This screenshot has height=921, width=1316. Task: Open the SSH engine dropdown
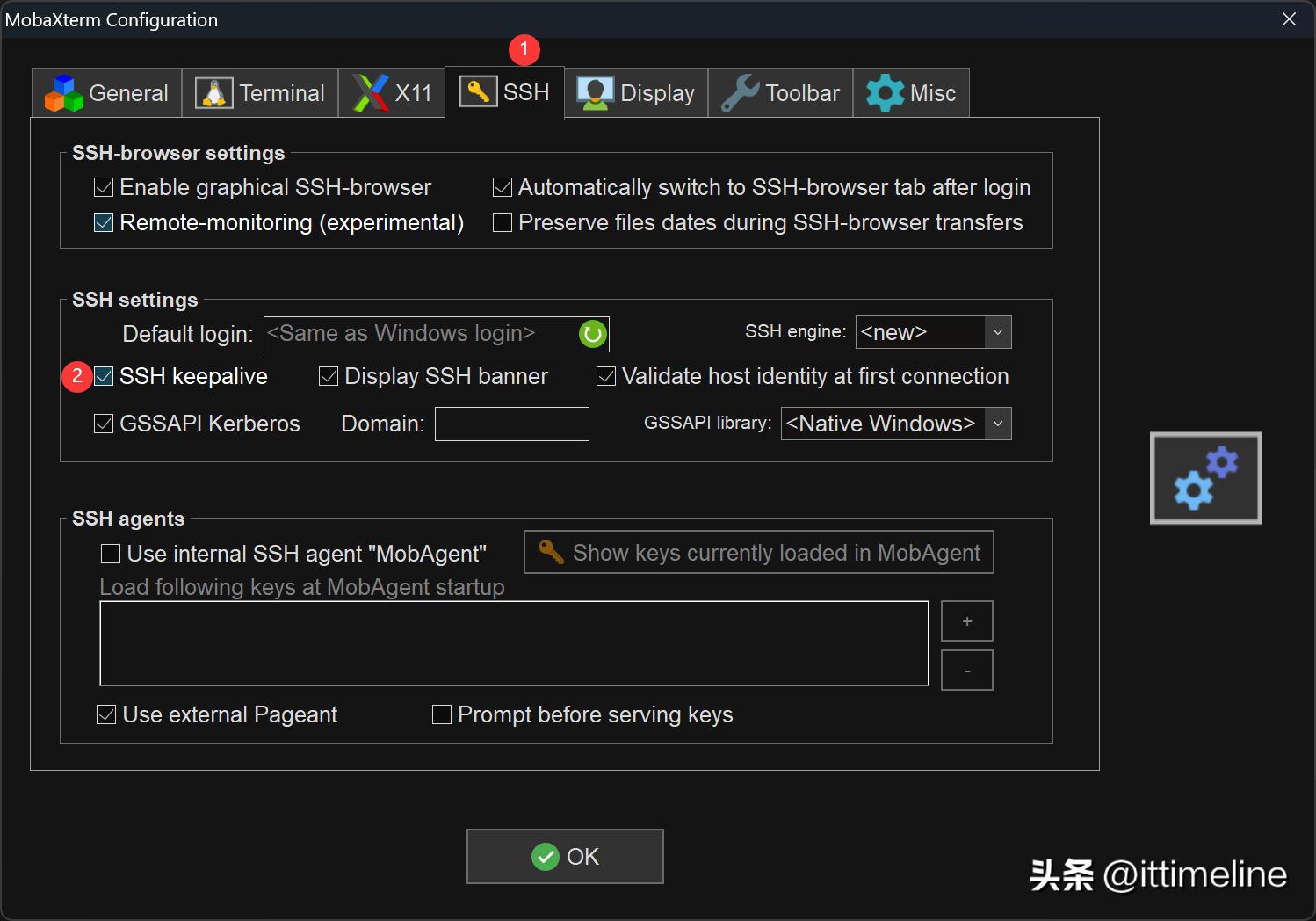[997, 333]
